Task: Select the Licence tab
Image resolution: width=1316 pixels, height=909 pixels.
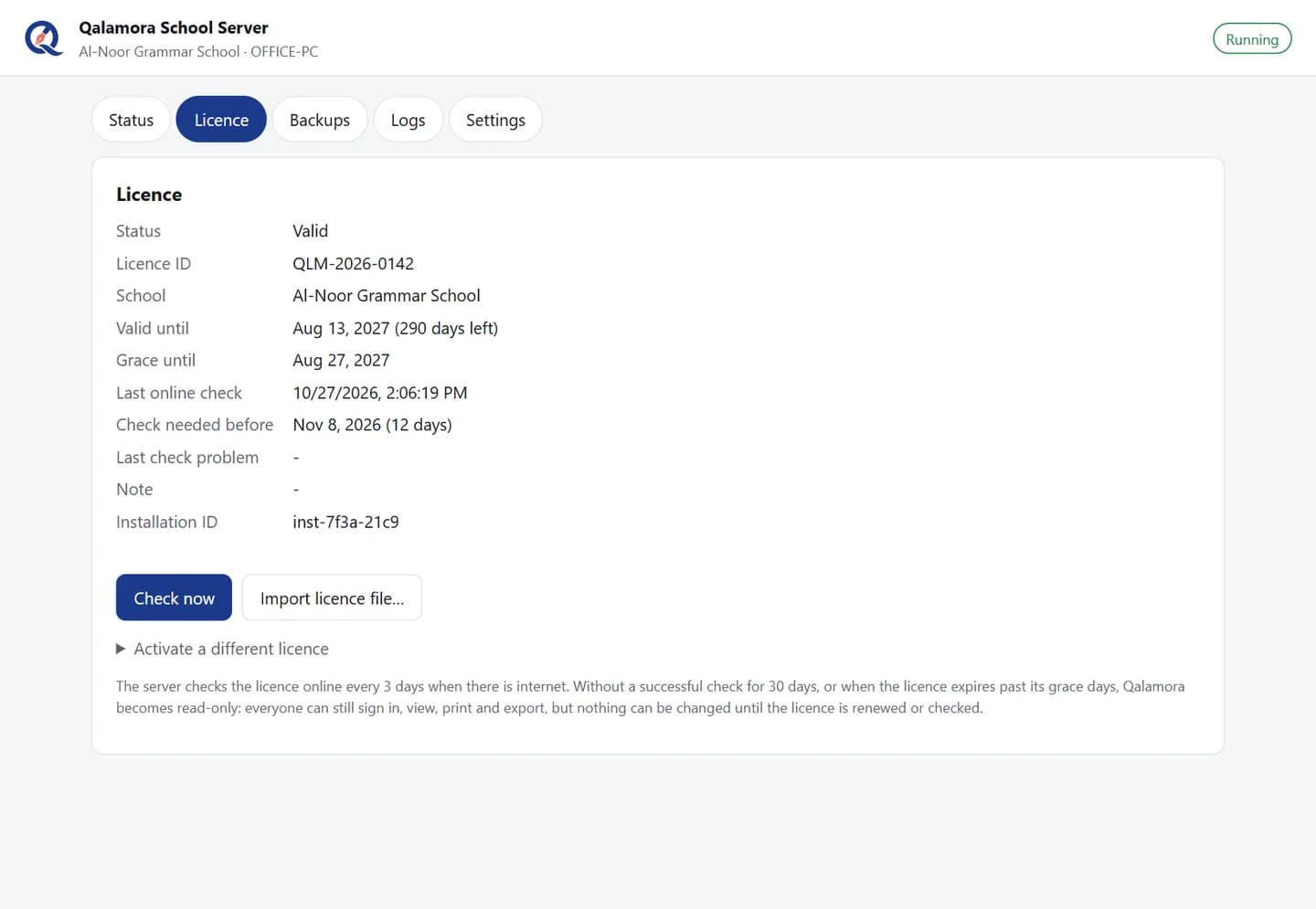Action: [221, 120]
